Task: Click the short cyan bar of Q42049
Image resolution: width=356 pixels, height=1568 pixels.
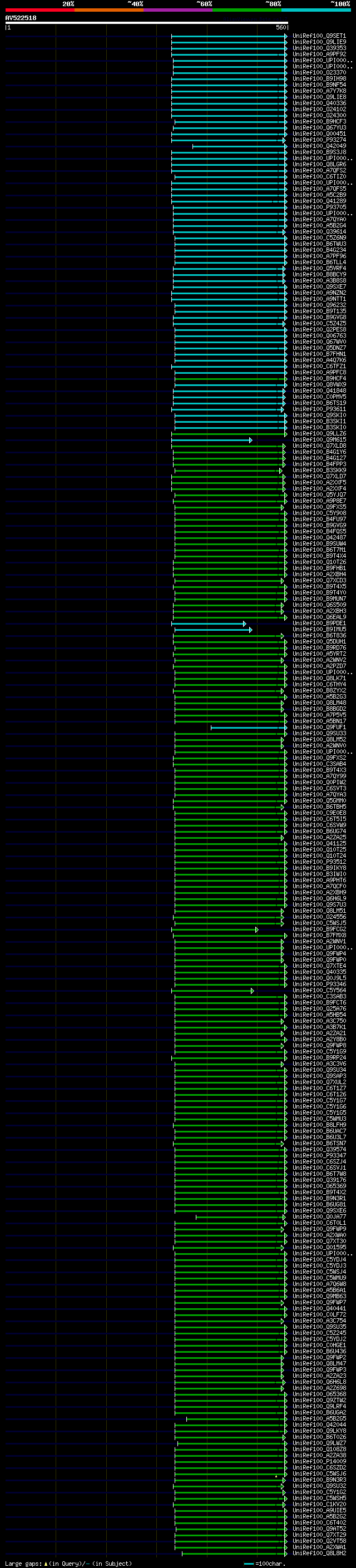Action: (239, 146)
